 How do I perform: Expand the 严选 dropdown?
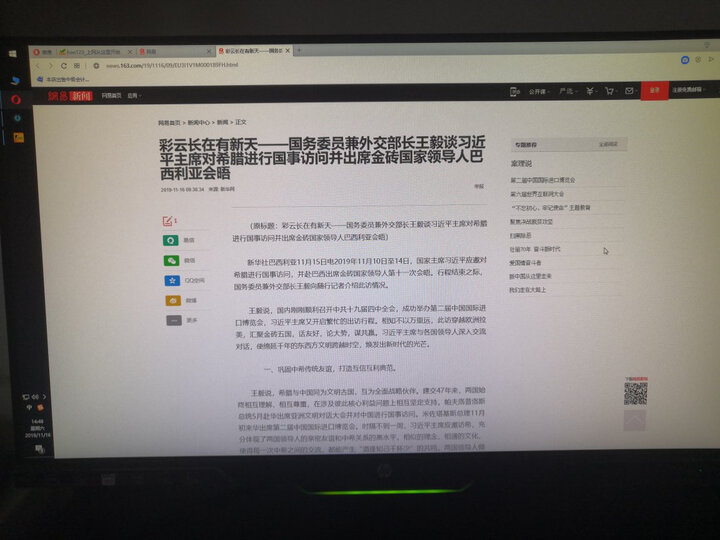point(568,91)
